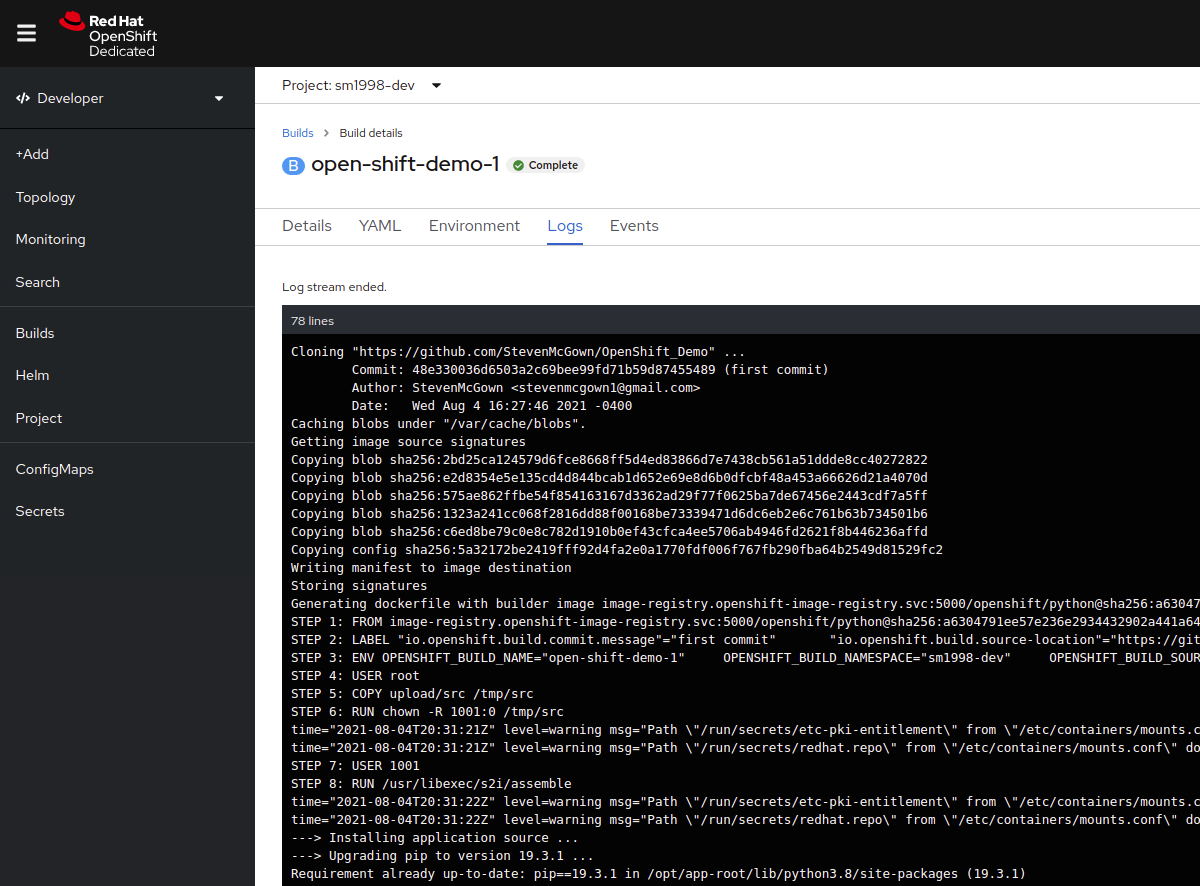Click the Log stream ended message

(334, 287)
